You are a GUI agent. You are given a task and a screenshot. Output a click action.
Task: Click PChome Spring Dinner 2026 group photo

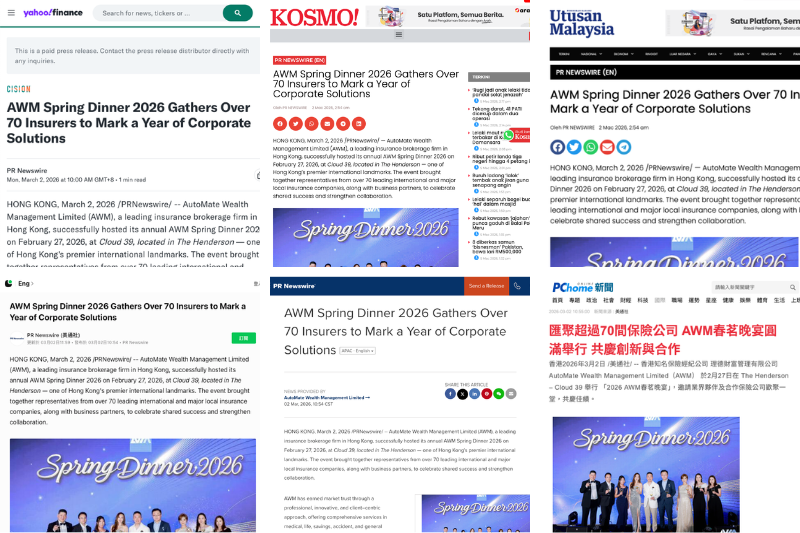point(646,474)
